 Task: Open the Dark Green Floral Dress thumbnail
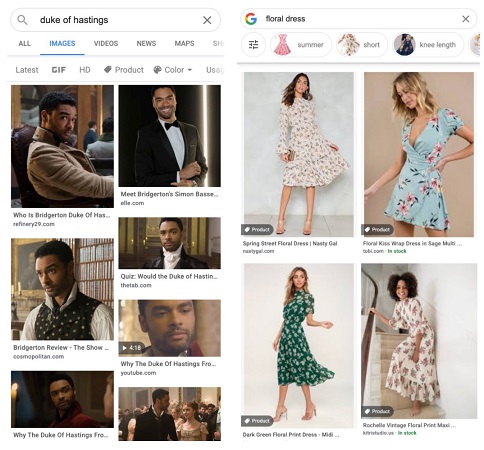[x=299, y=346]
